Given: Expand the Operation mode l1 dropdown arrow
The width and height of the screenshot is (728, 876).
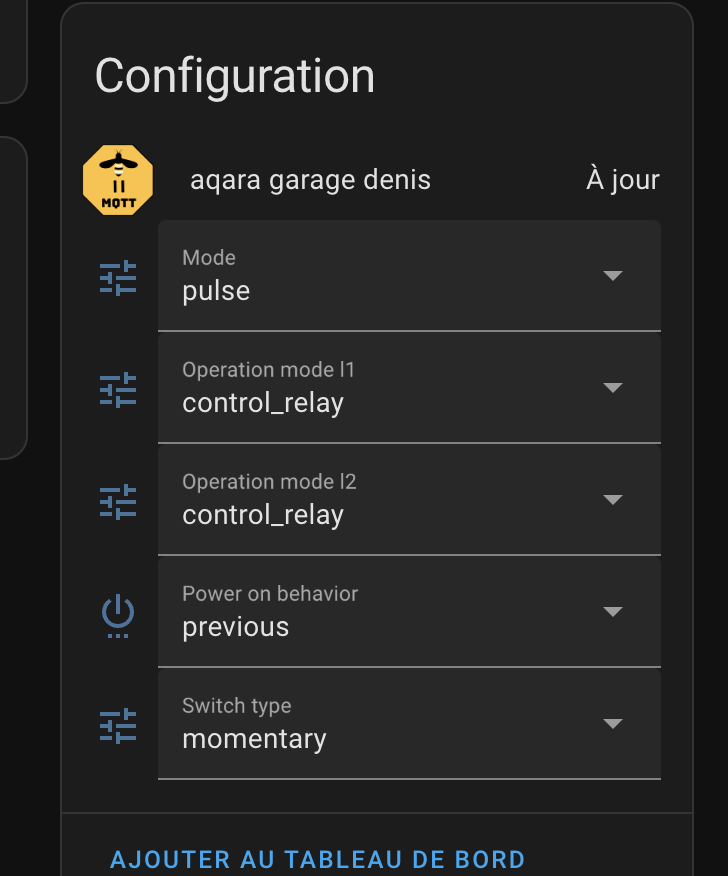Looking at the screenshot, I should coord(613,387).
